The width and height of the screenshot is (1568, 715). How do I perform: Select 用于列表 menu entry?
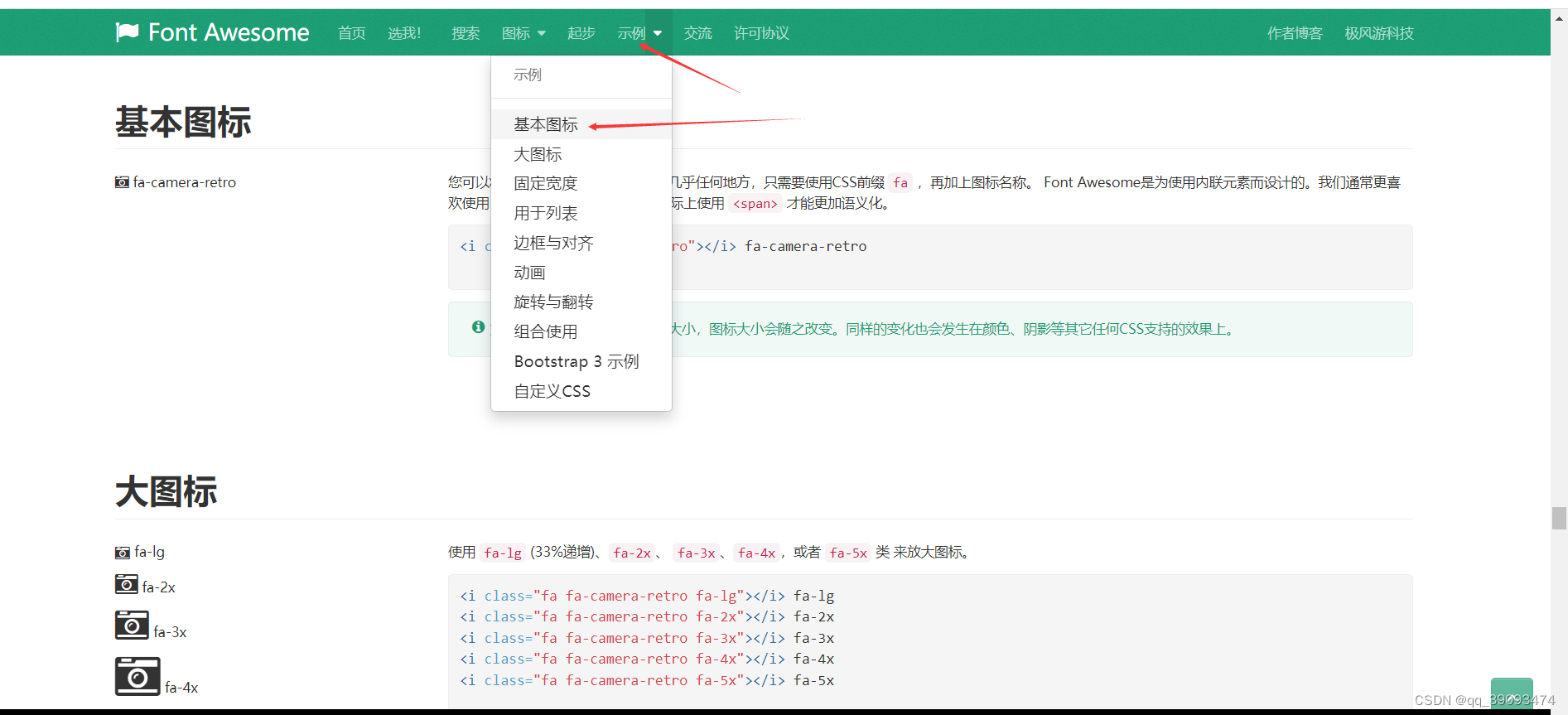581,214
